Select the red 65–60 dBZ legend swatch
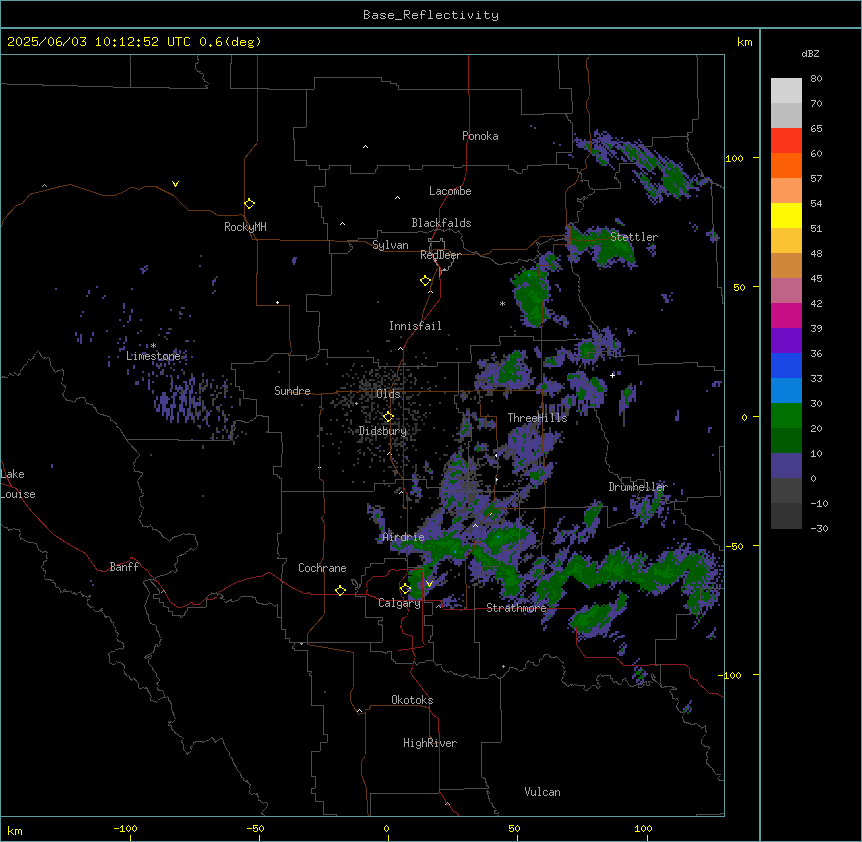The width and height of the screenshot is (862, 842). coord(786,140)
